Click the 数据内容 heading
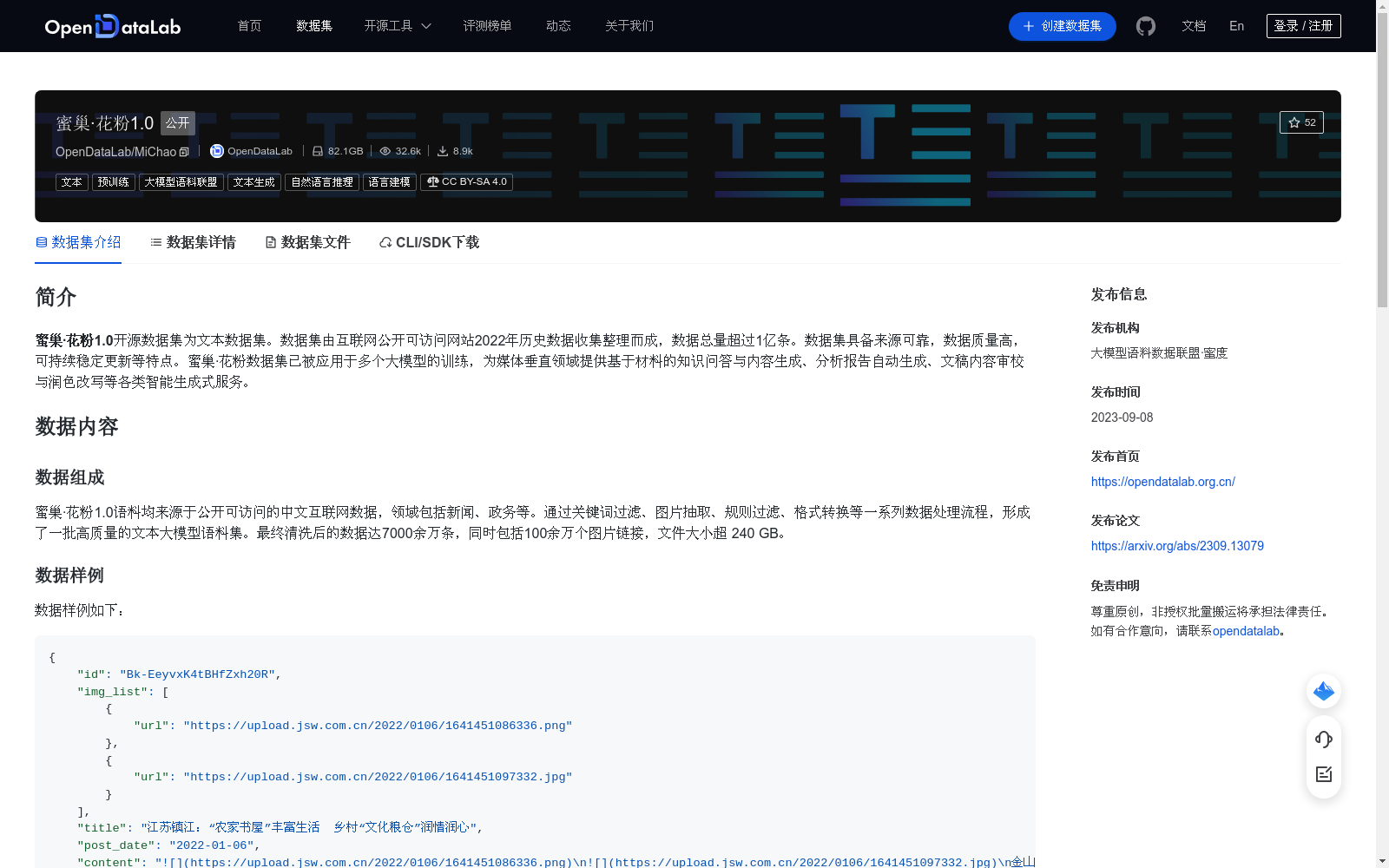The height and width of the screenshot is (868, 1389). 76,426
